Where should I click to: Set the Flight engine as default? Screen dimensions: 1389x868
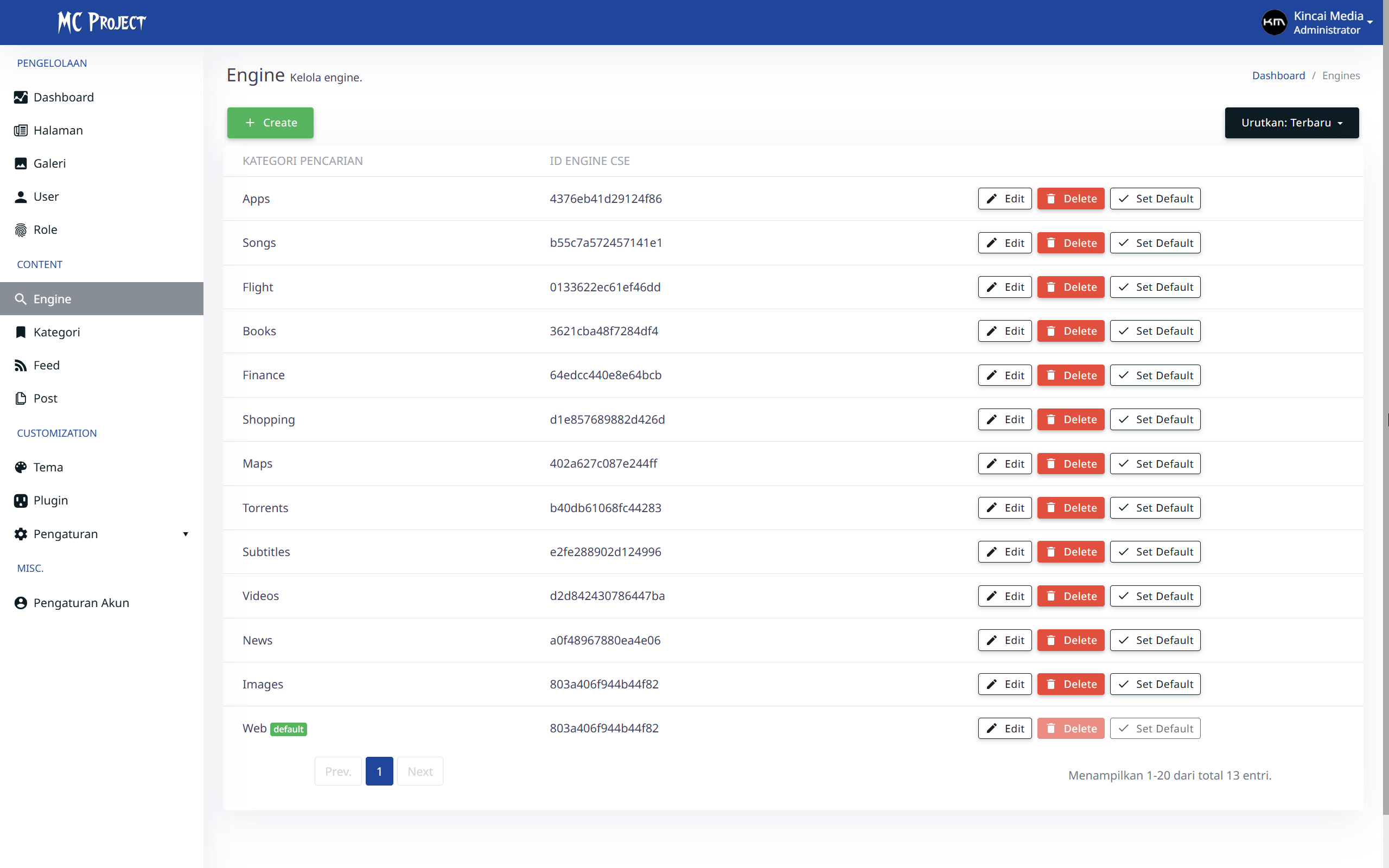click(1155, 286)
